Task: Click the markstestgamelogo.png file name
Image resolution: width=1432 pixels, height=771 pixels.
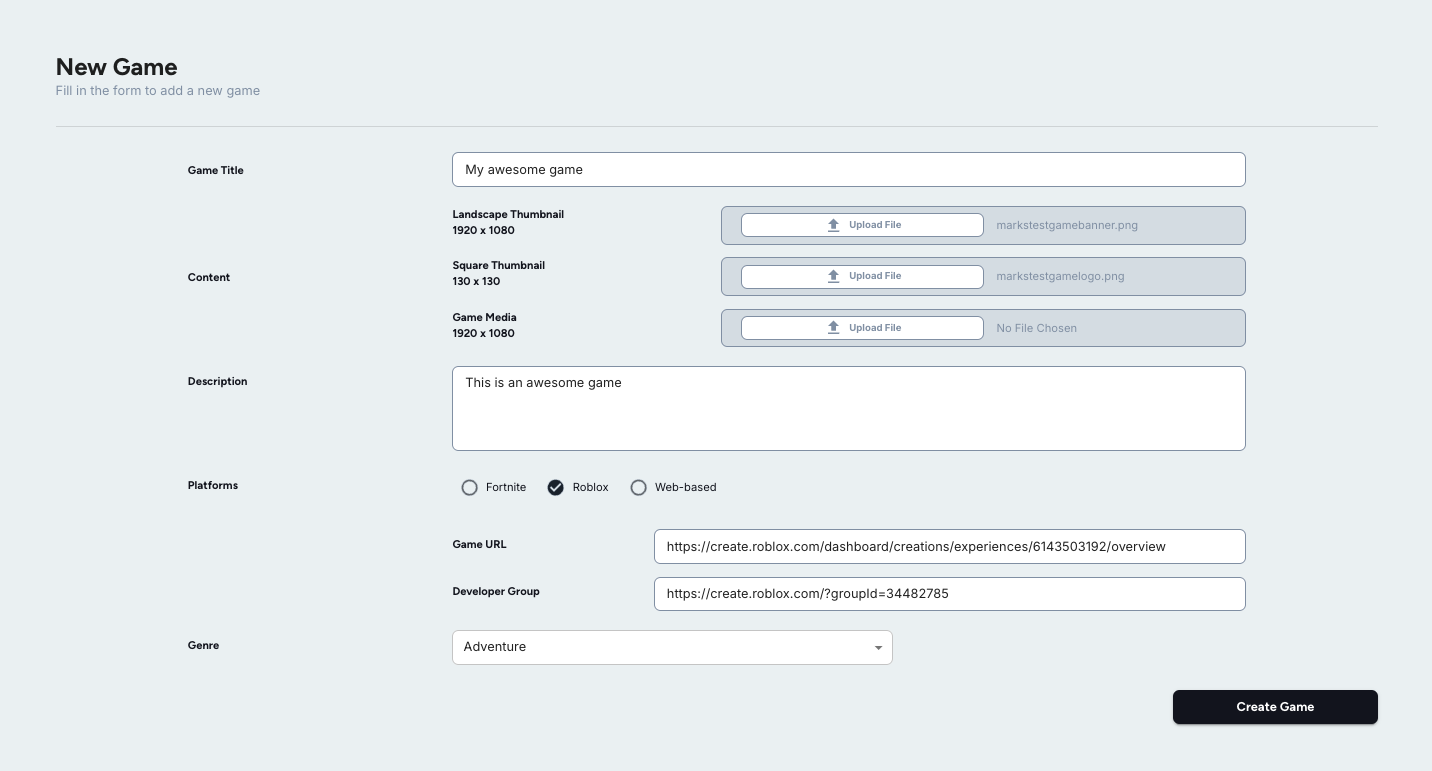Action: pyautogui.click(x=1060, y=276)
